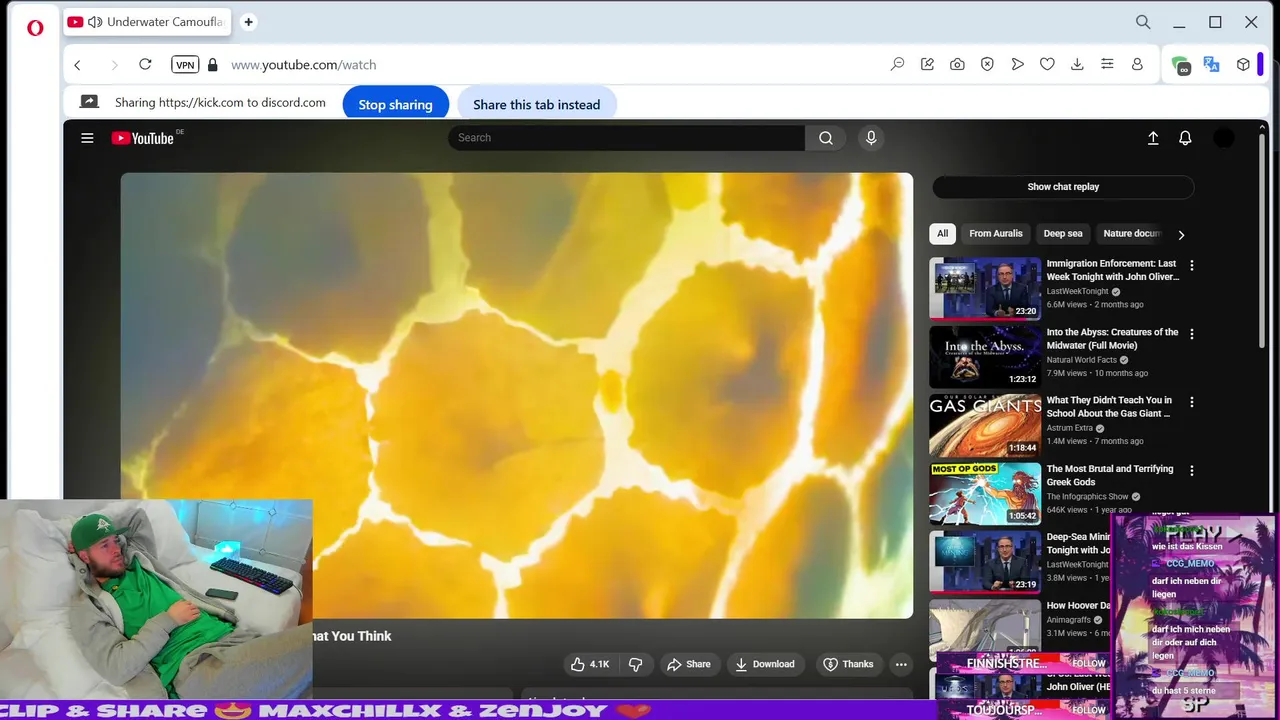The width and height of the screenshot is (1280, 720).
Task: Open options for Greek Gods video
Action: [1191, 470]
